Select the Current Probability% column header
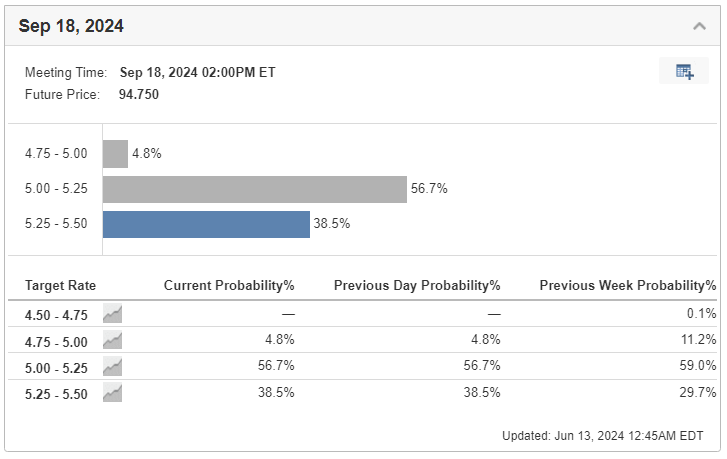This screenshot has width=727, height=459. click(229, 285)
